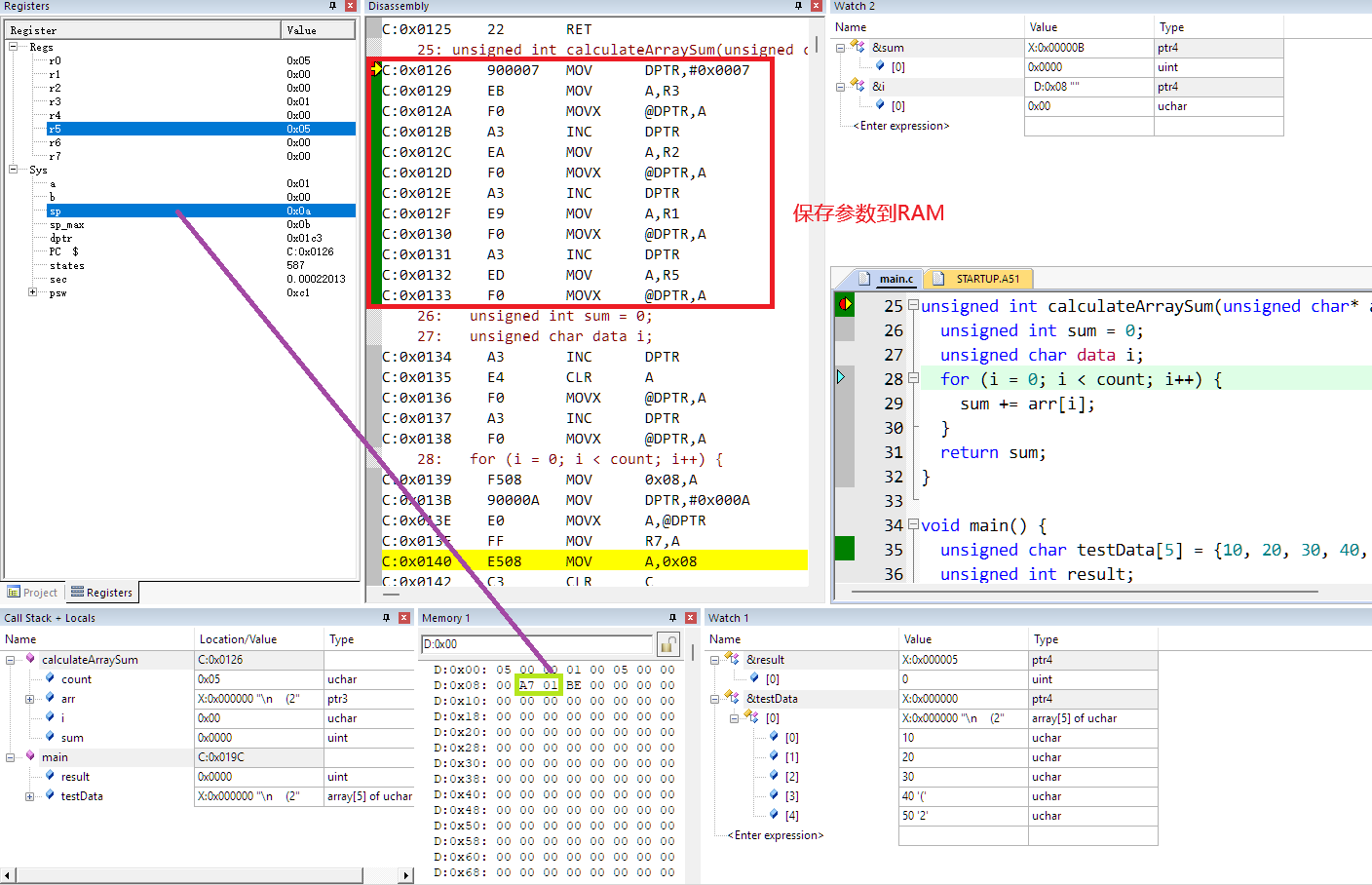Expand the testData local variable in Call Stack
Image resolution: width=1372 pixels, height=885 pixels.
tap(29, 796)
